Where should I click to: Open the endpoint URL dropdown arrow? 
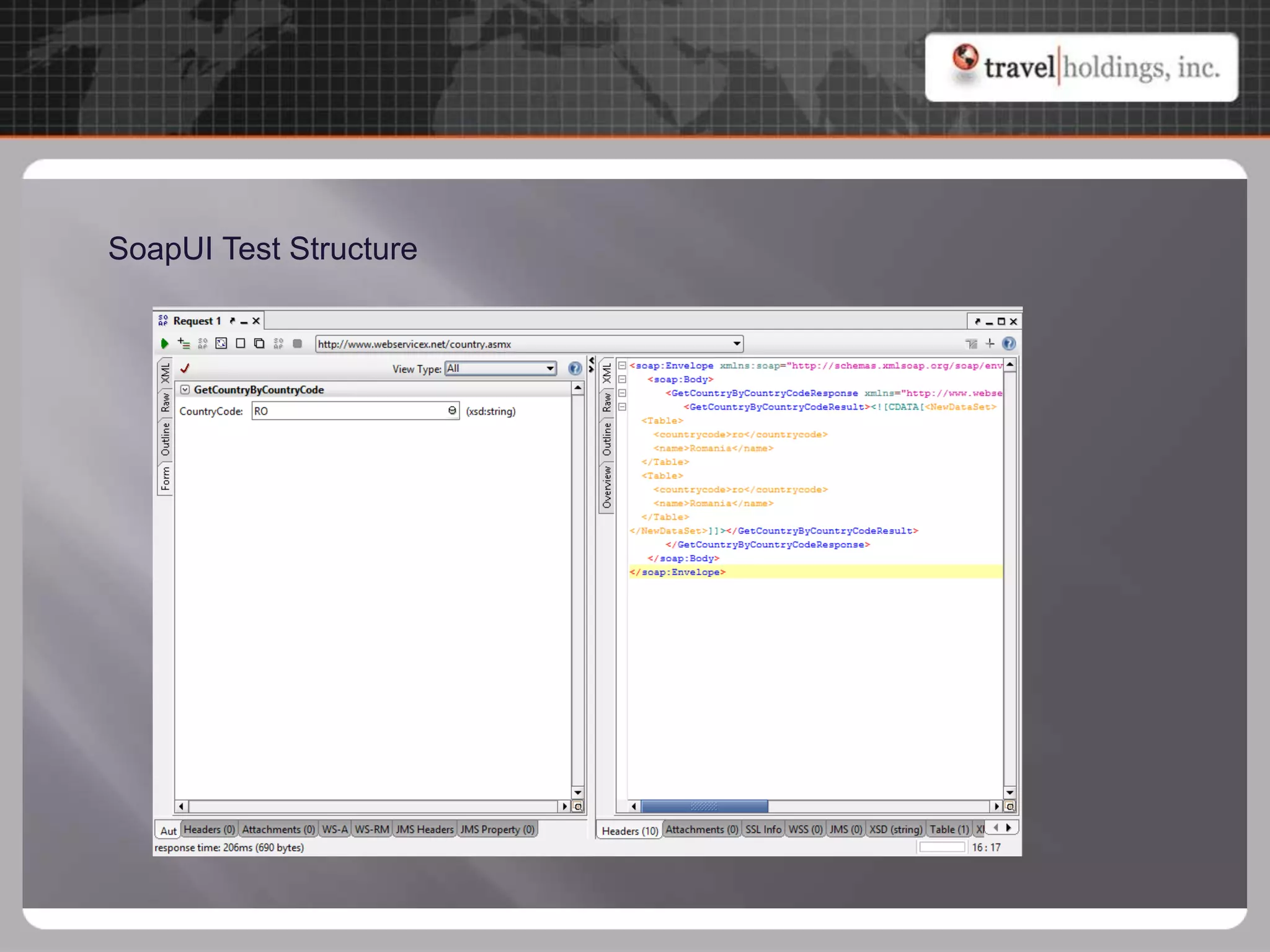[x=736, y=343]
